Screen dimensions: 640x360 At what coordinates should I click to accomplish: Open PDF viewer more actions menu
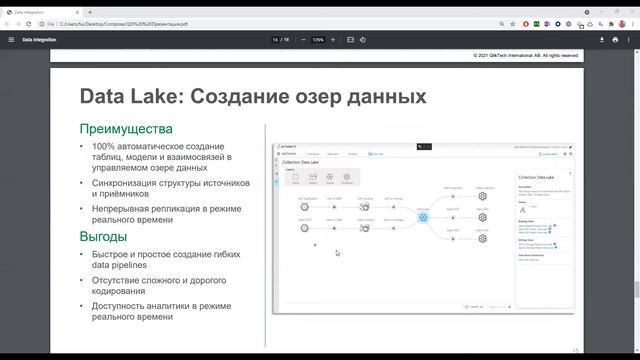629,40
